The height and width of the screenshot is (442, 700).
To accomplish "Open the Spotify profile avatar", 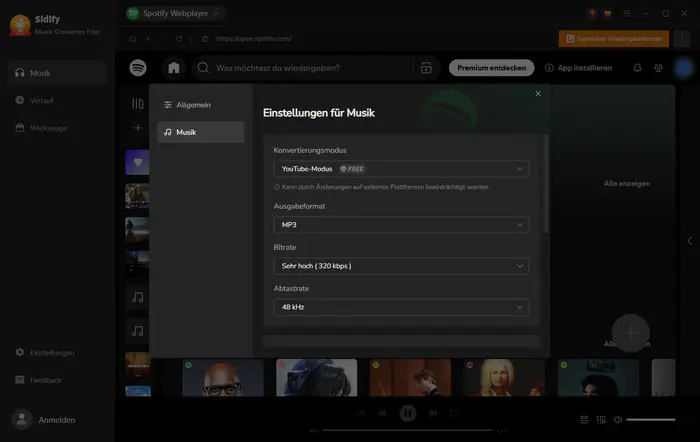I will (683, 68).
